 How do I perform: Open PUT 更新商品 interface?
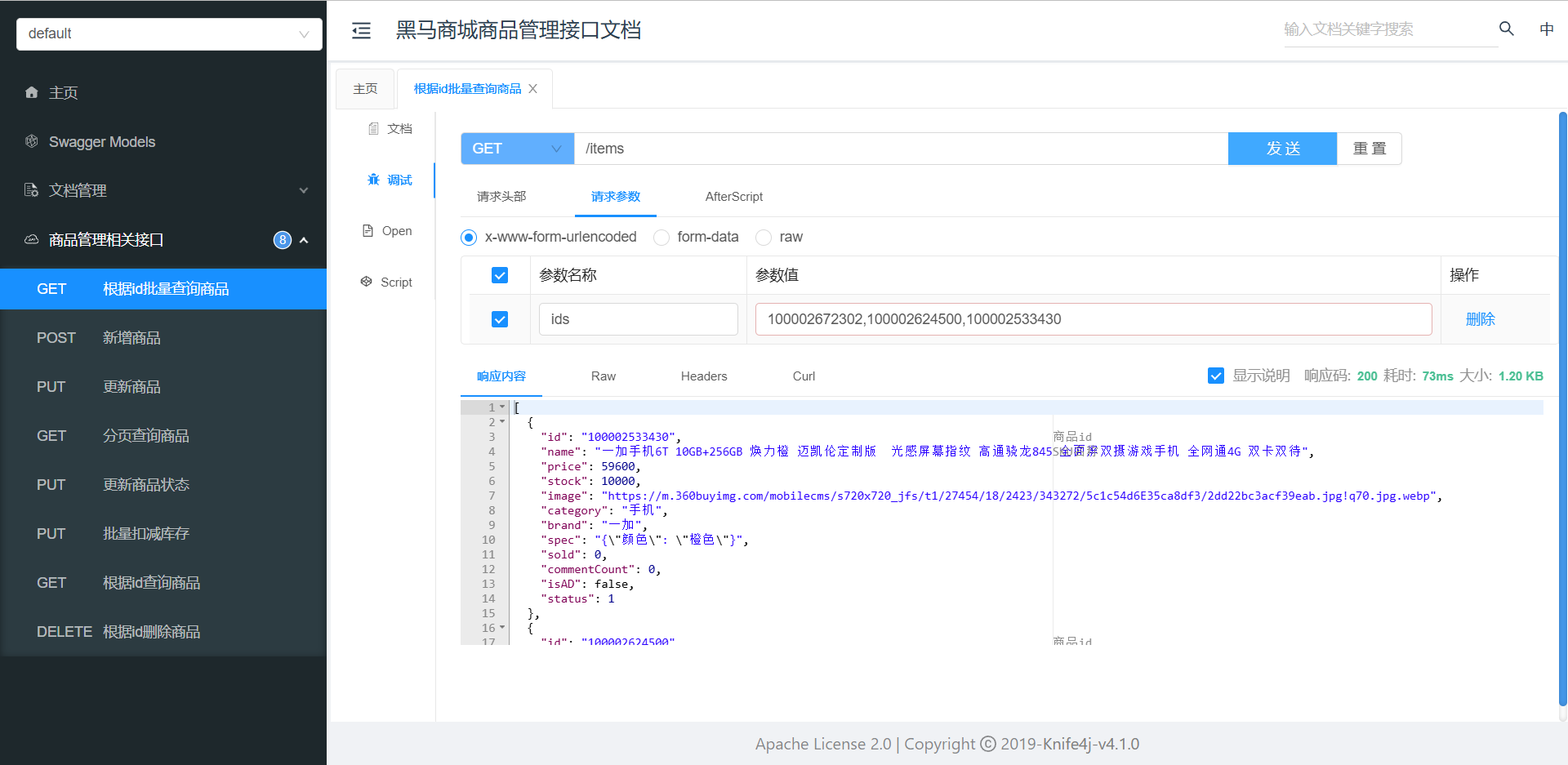pyautogui.click(x=163, y=387)
